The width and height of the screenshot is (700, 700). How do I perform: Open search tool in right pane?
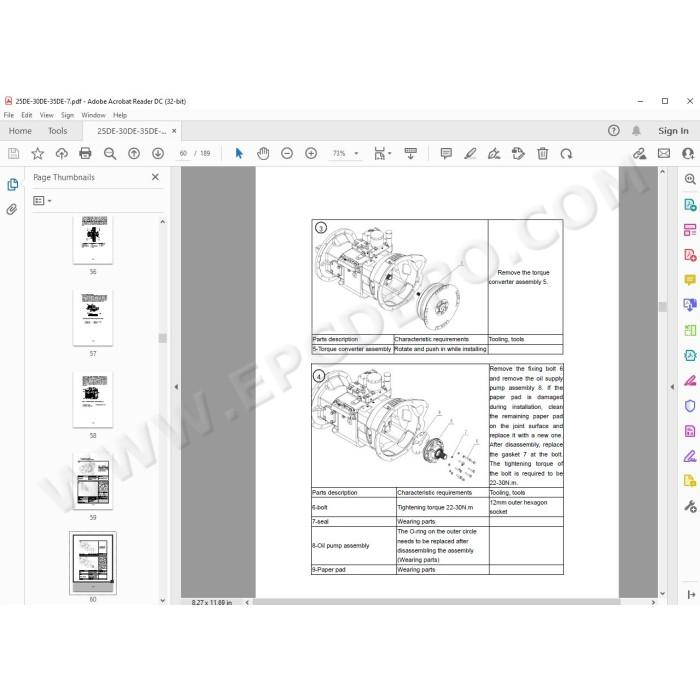(x=690, y=179)
